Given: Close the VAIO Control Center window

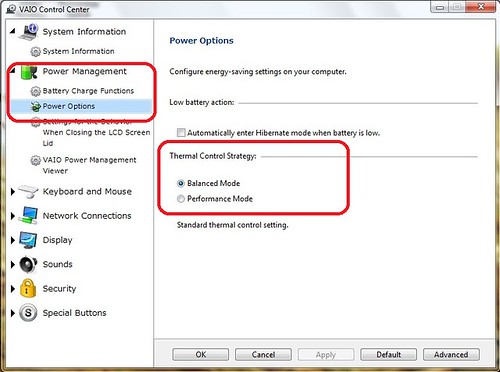Looking at the screenshot, I should click(x=481, y=7).
